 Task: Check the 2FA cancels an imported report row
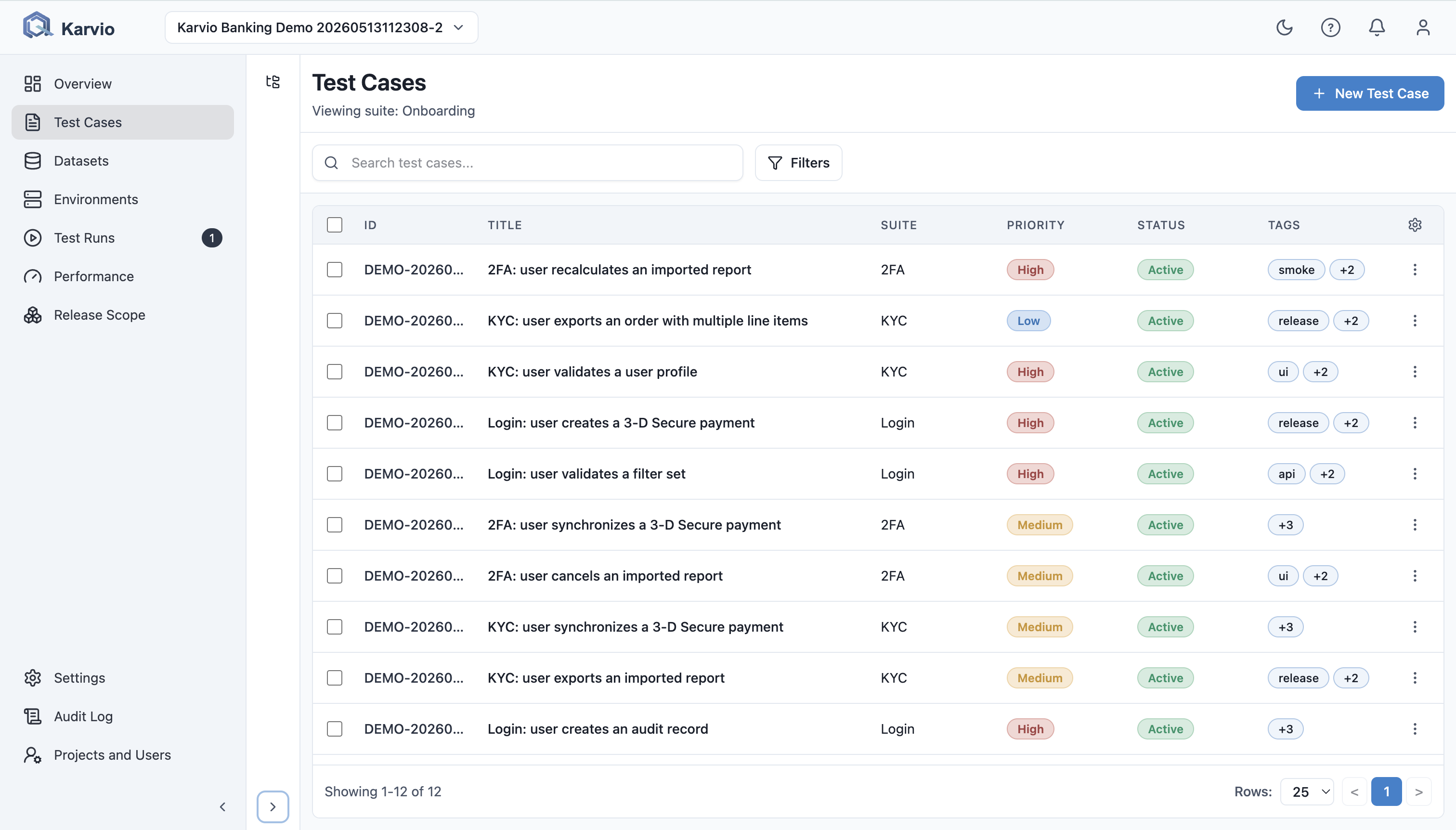tap(335, 576)
